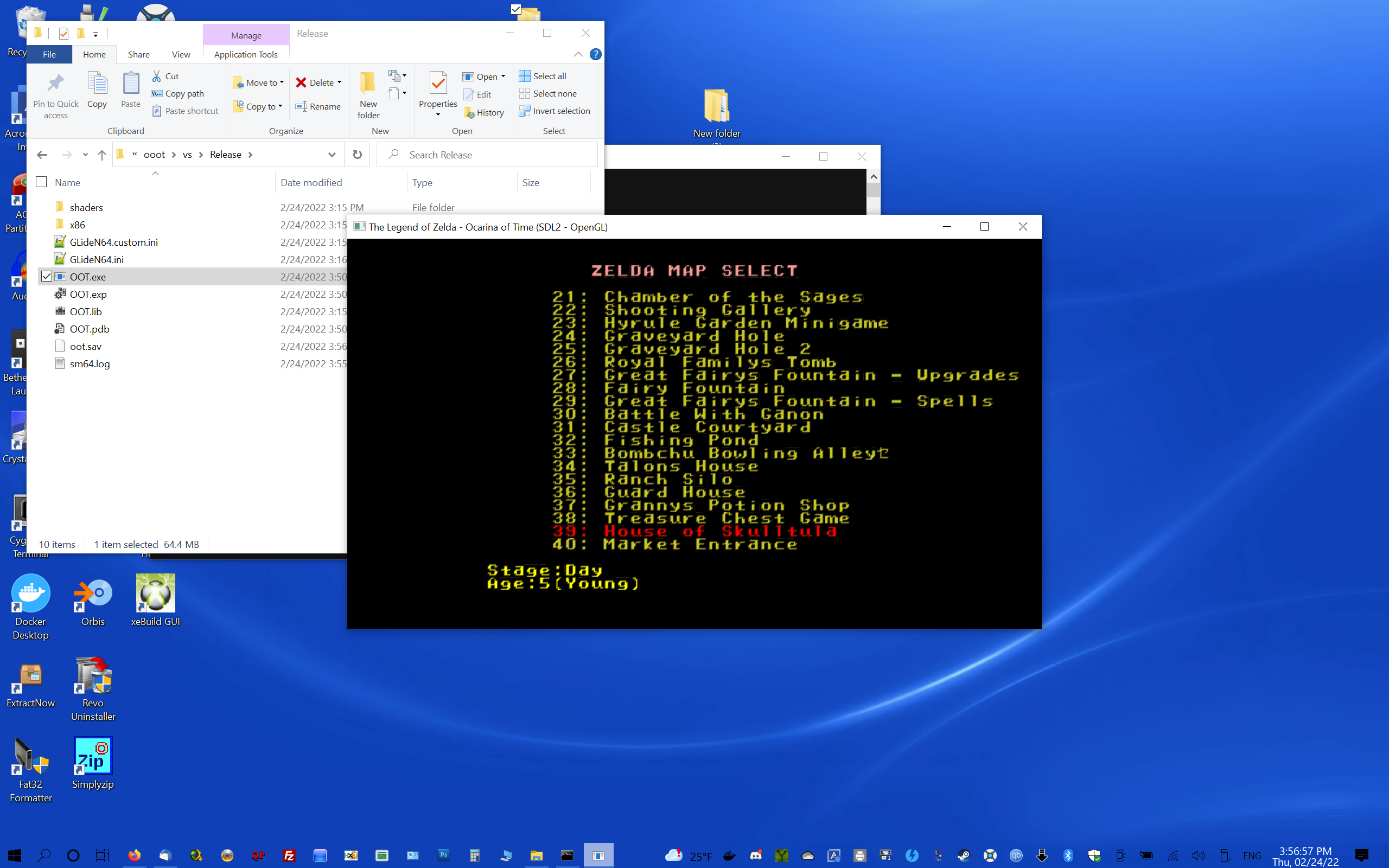Open the Steam tray icon
The width and height of the screenshot is (1389, 868).
964,856
